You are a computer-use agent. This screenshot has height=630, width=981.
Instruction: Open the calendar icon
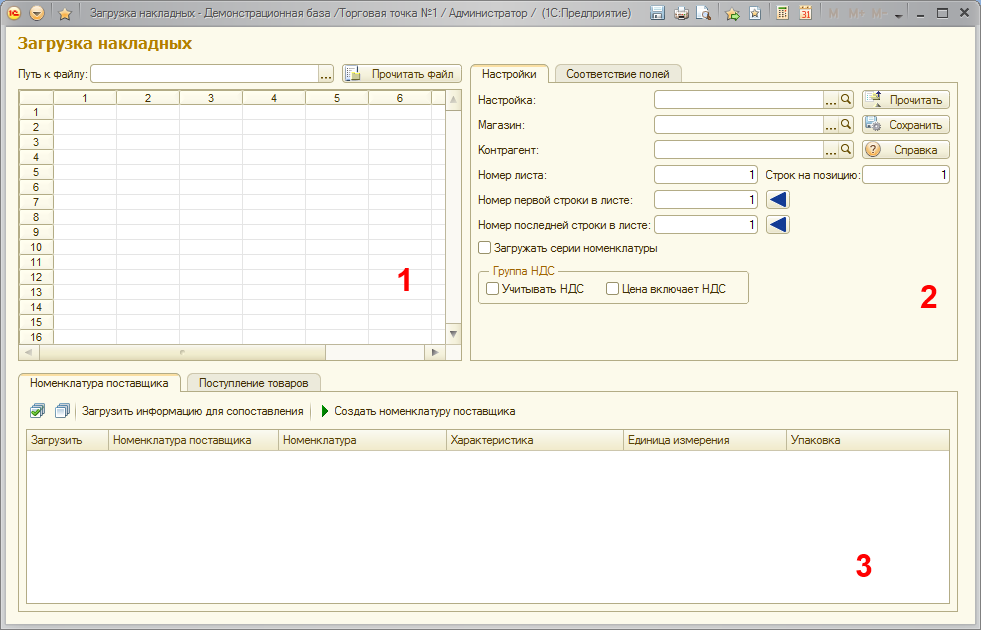point(805,14)
